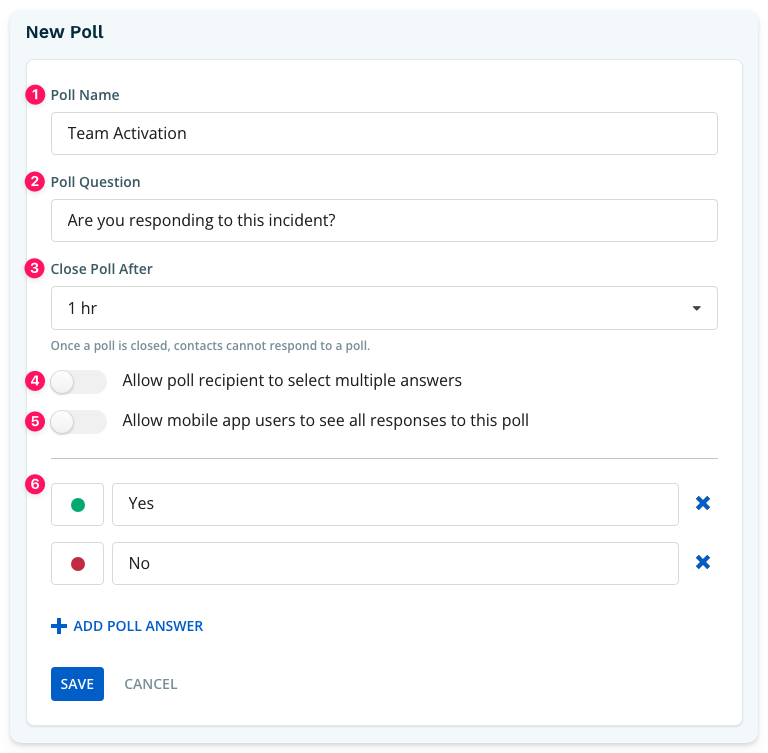Click the 'Allow poll recipient to select multiple answers' label
Viewport: 768px width, 753px height.
tap(292, 381)
